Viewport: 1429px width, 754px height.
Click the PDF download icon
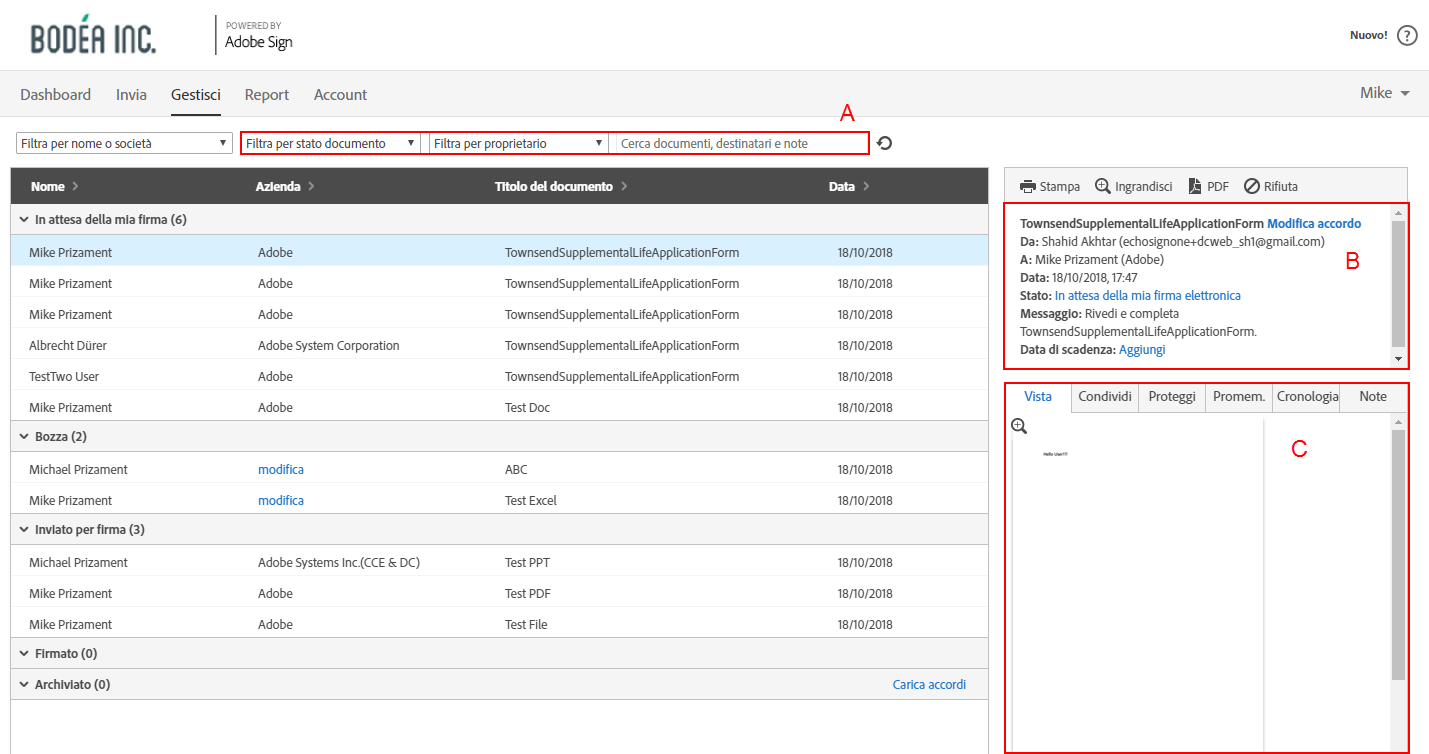pos(1194,186)
